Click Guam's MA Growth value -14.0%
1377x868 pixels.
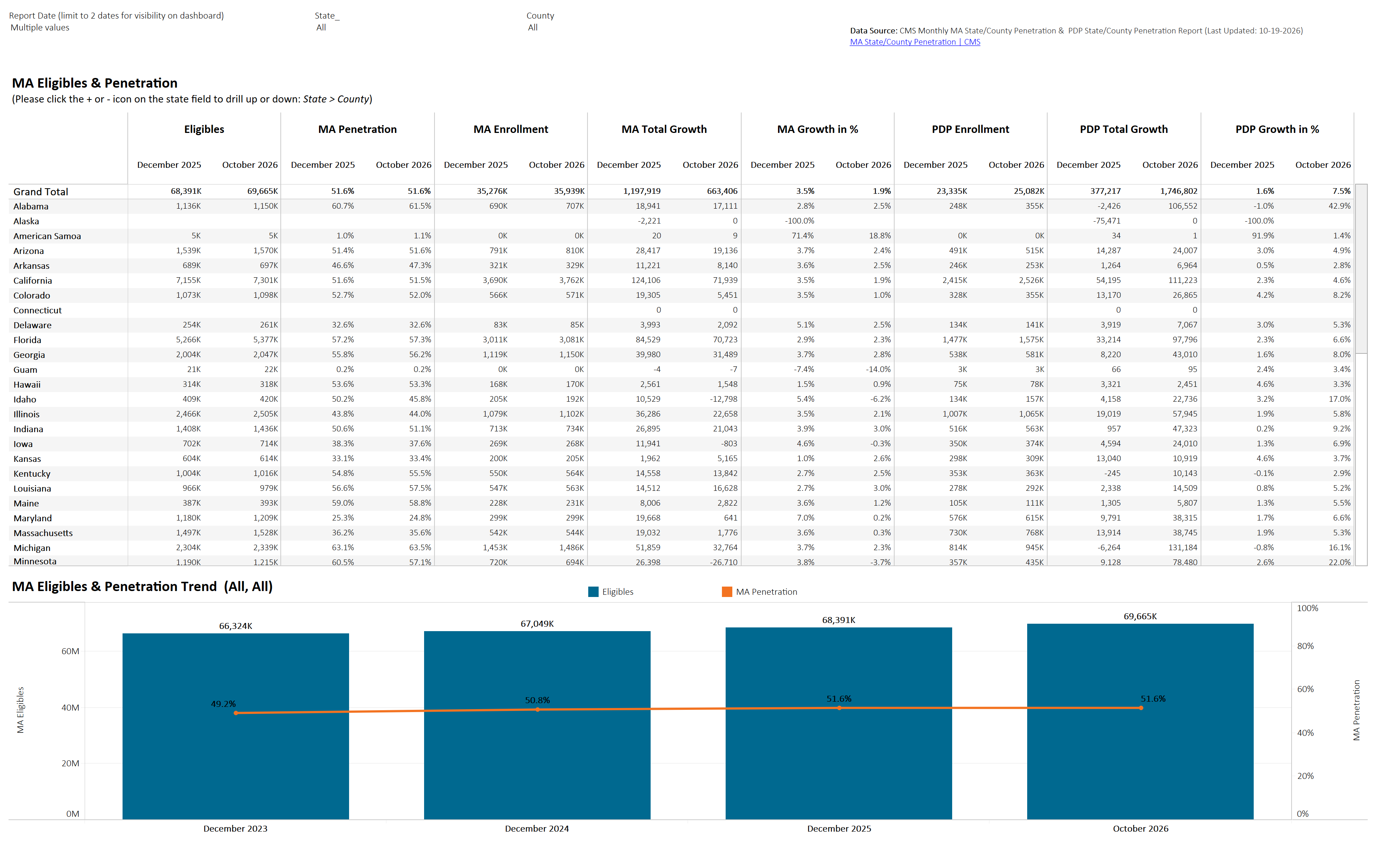(878, 369)
